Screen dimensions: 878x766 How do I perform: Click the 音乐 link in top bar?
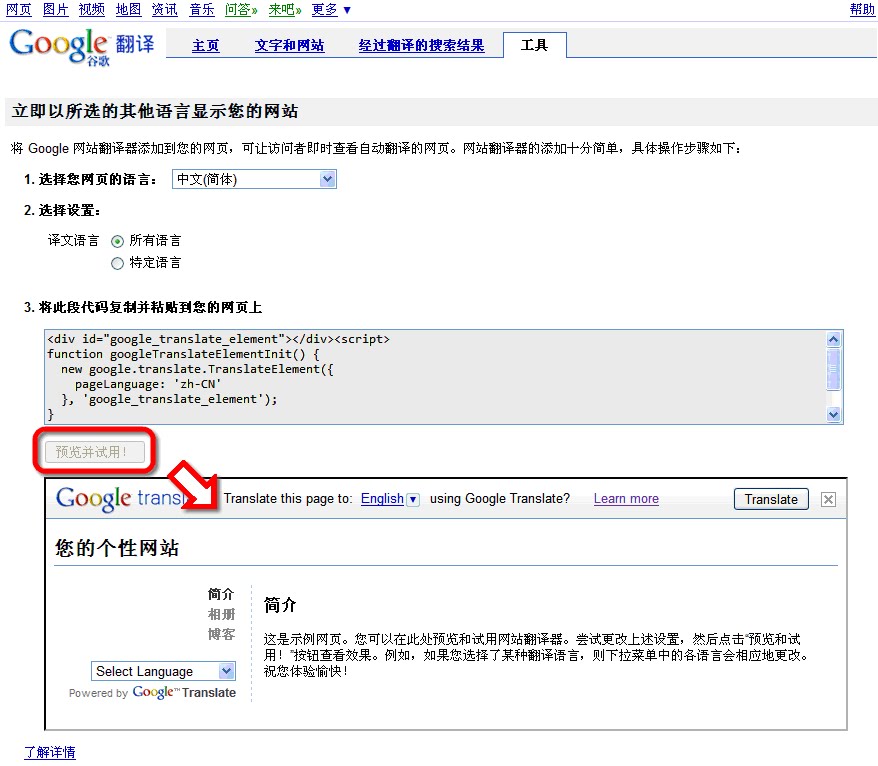click(202, 10)
